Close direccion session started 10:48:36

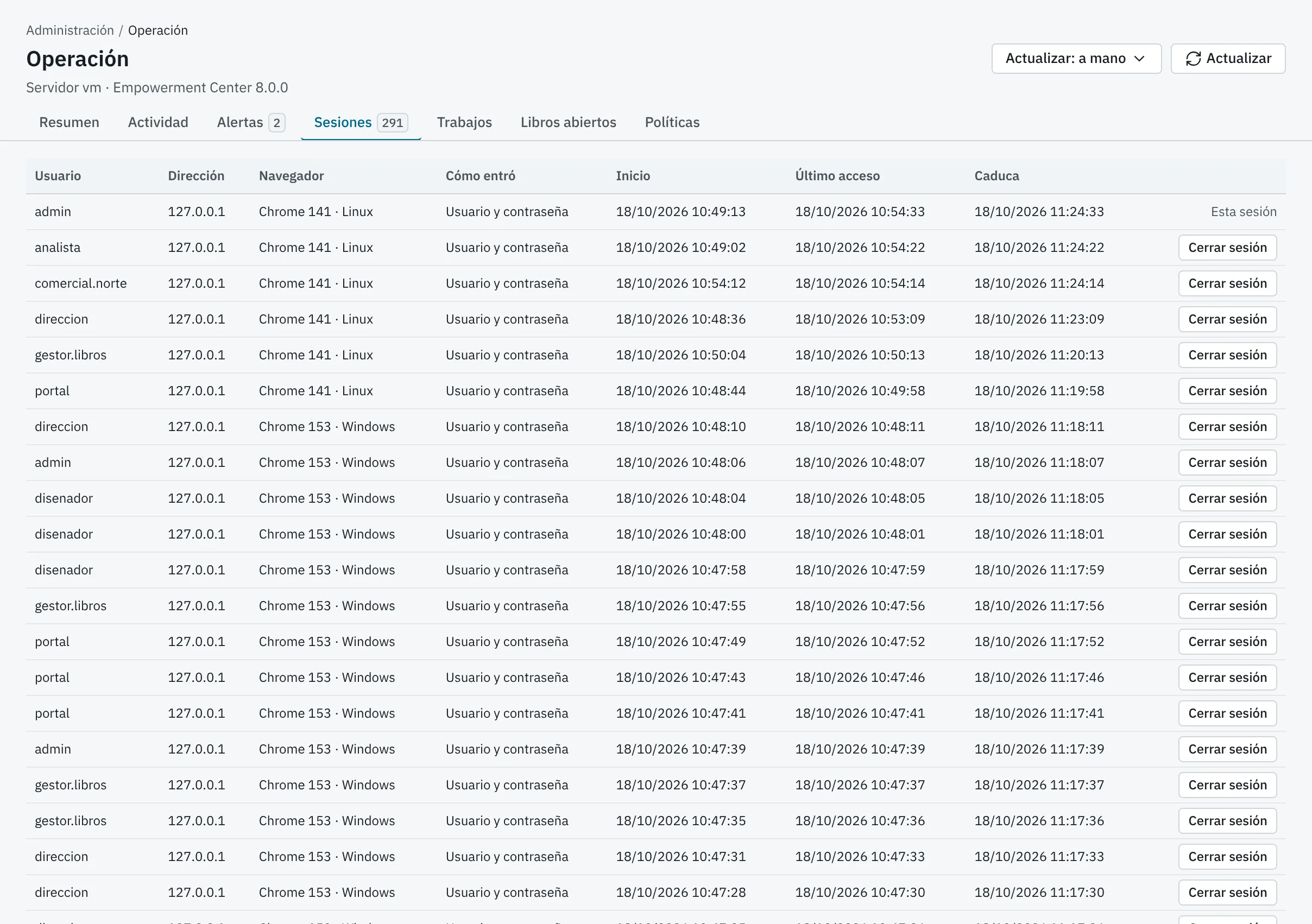(x=1227, y=319)
